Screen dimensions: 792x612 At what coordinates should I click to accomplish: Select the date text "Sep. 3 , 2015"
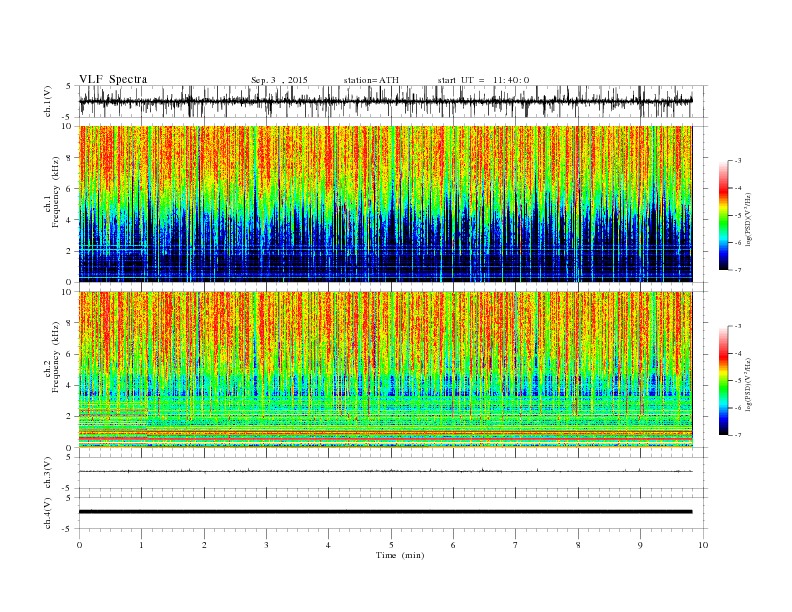(x=279, y=80)
